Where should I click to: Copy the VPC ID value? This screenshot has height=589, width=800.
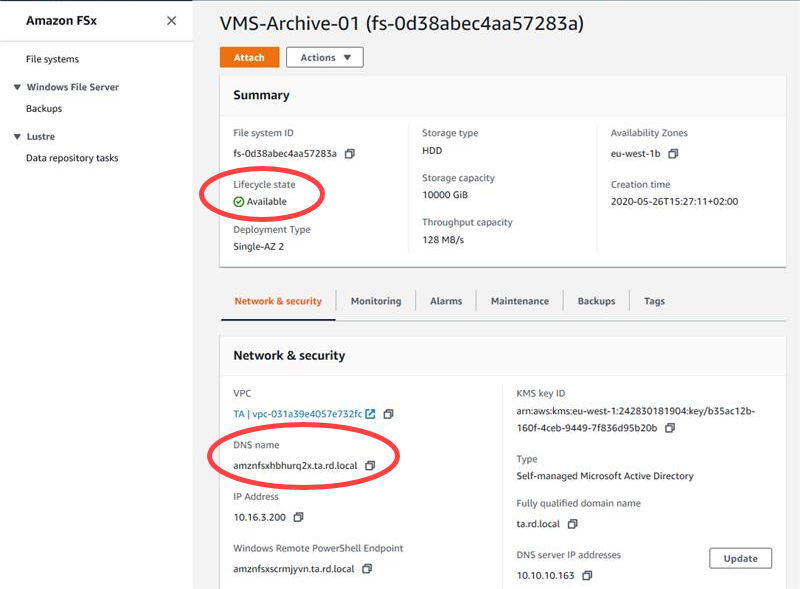point(389,414)
